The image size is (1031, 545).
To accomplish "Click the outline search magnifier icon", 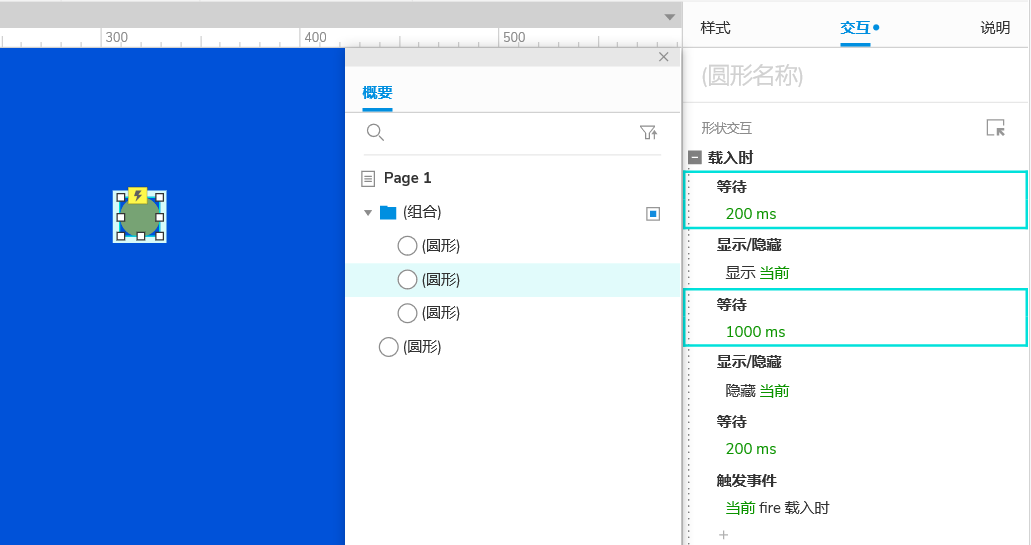I will [x=375, y=132].
